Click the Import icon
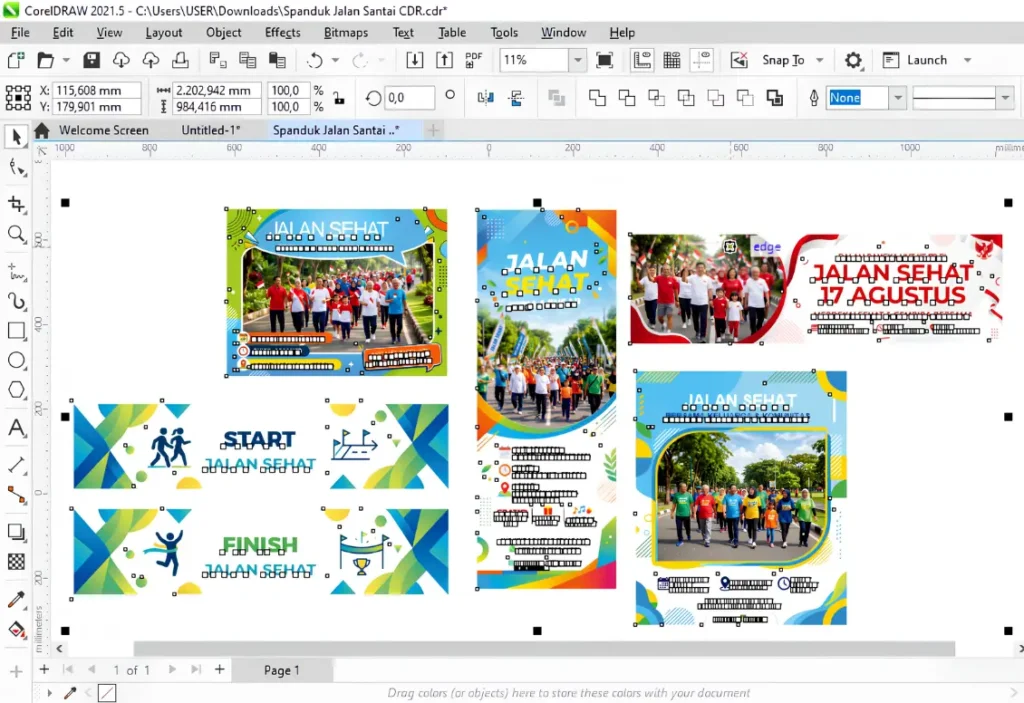This screenshot has width=1024, height=703. (x=415, y=60)
